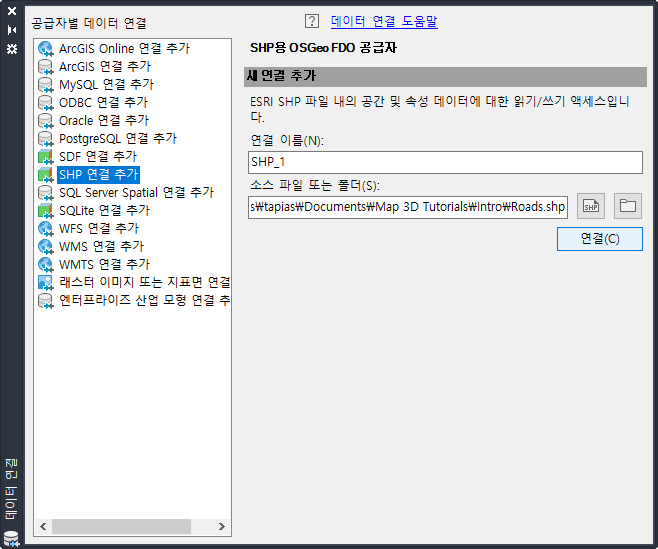
Task: Click the 연결 이름 input field
Action: [445, 162]
